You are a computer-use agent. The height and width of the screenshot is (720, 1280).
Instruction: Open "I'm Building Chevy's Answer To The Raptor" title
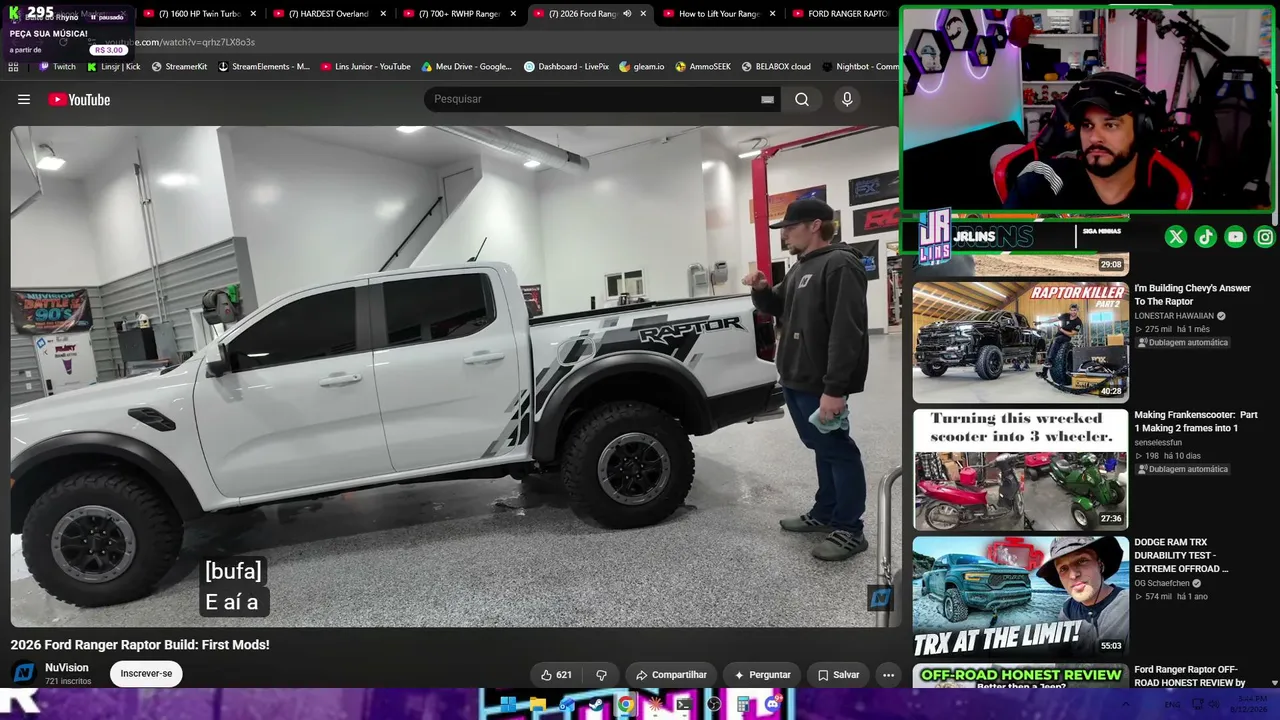pyautogui.click(x=1192, y=294)
